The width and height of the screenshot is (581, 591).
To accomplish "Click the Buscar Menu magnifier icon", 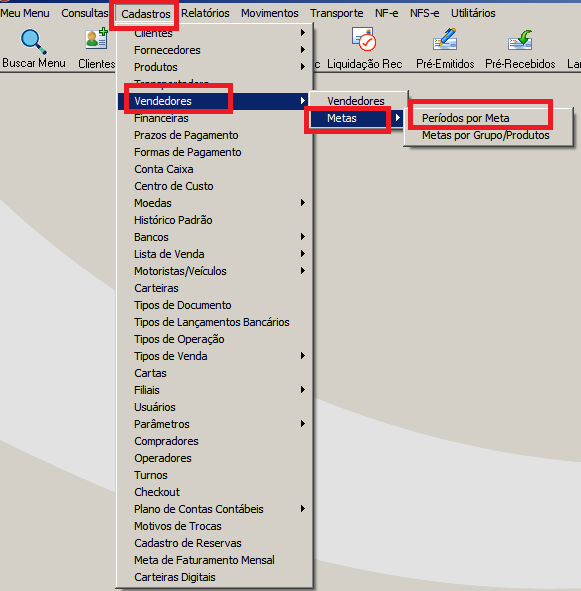I will (34, 41).
